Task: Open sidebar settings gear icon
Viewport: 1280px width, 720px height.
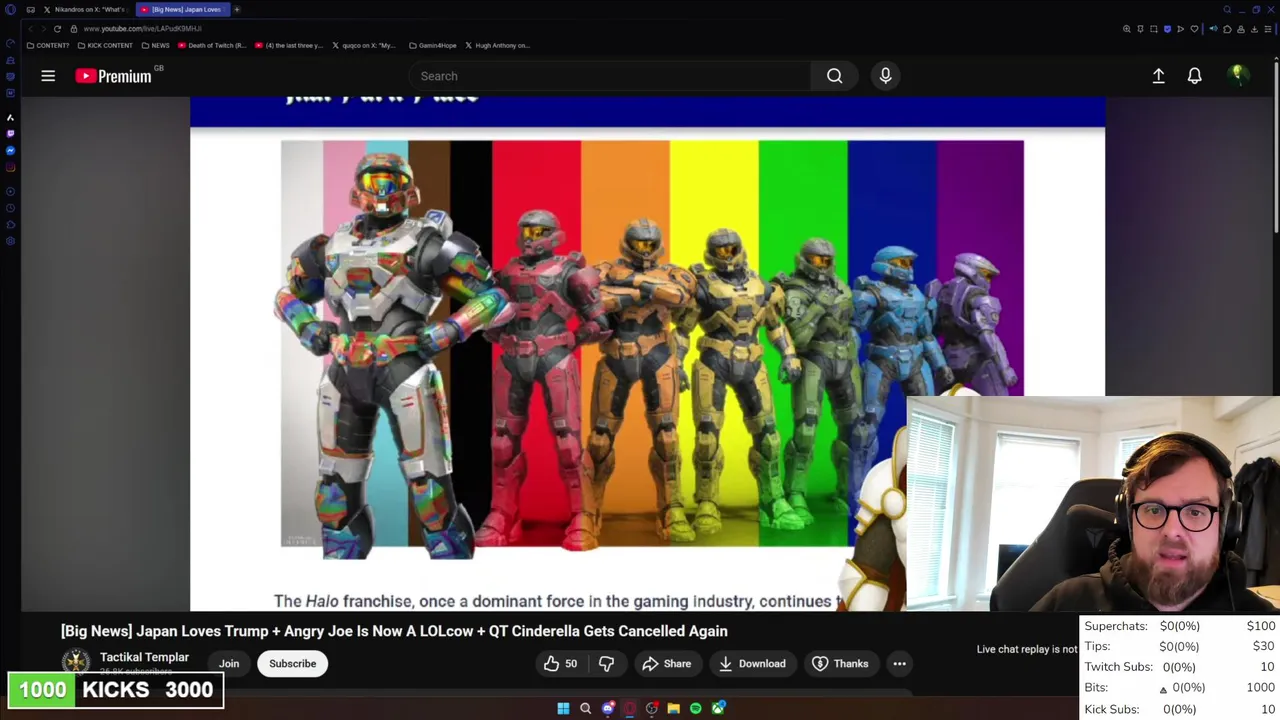Action: pyautogui.click(x=10, y=240)
